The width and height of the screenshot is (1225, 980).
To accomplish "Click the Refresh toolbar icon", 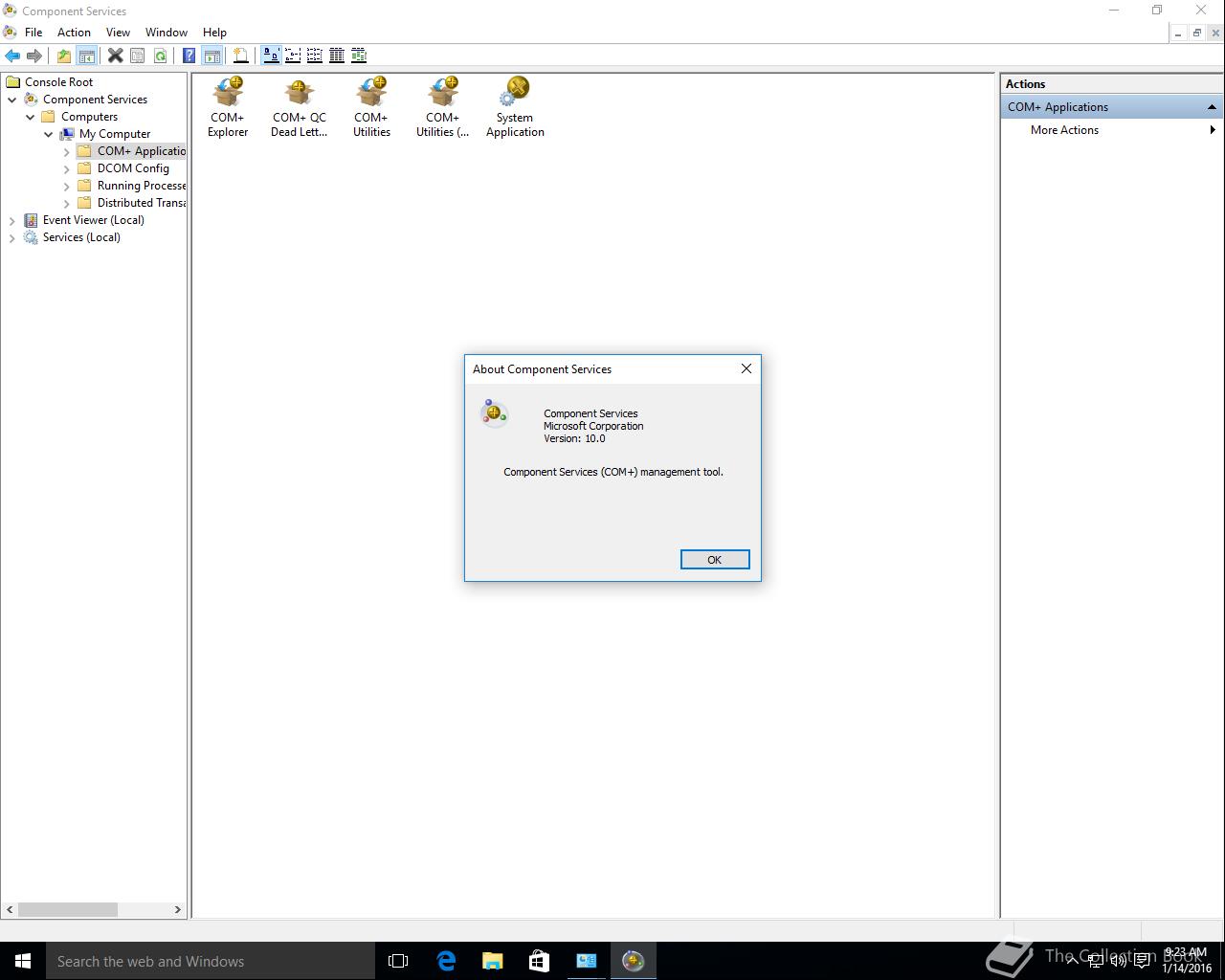I will pyautogui.click(x=160, y=56).
